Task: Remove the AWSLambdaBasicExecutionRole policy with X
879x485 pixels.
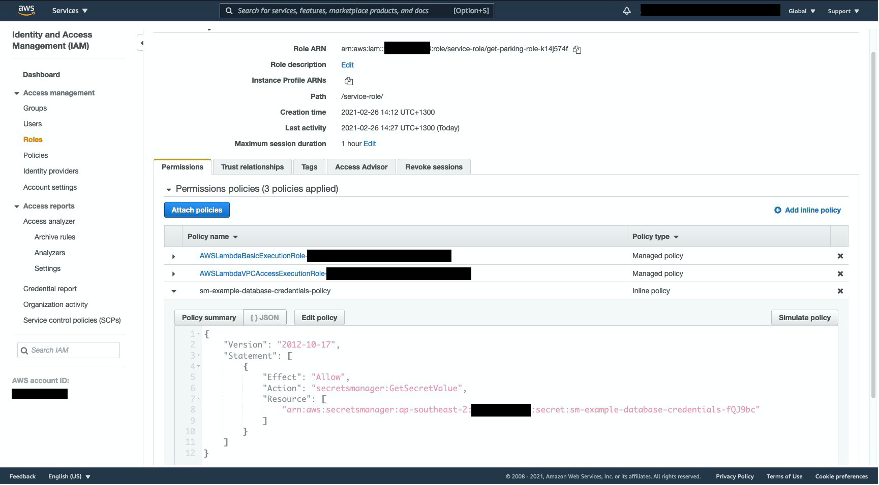Action: coord(840,257)
